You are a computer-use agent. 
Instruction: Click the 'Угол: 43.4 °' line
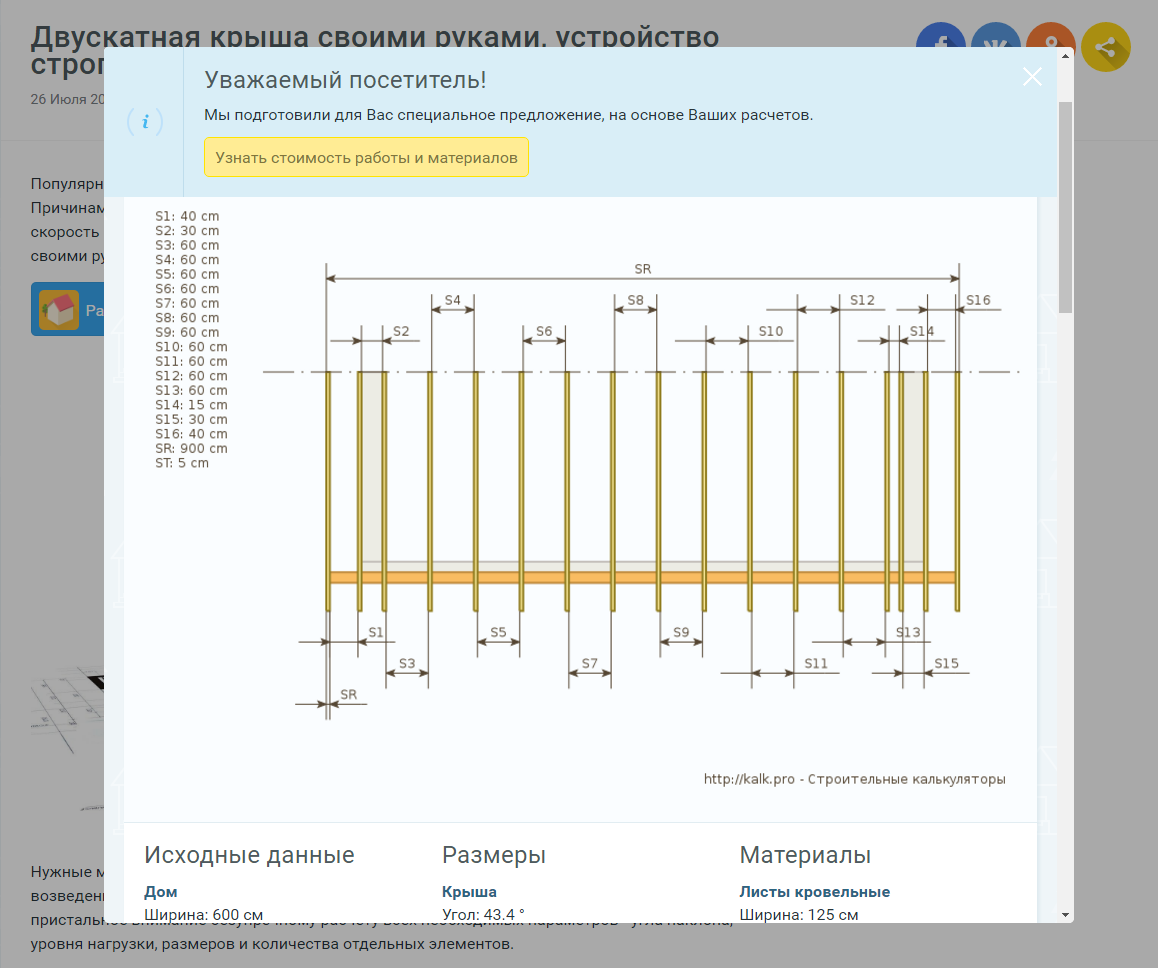(483, 914)
